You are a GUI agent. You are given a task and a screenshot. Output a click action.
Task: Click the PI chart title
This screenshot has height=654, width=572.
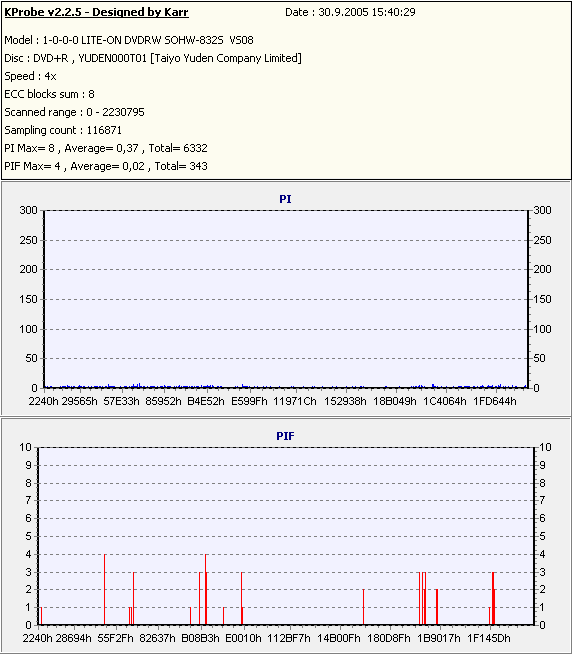pyautogui.click(x=285, y=199)
